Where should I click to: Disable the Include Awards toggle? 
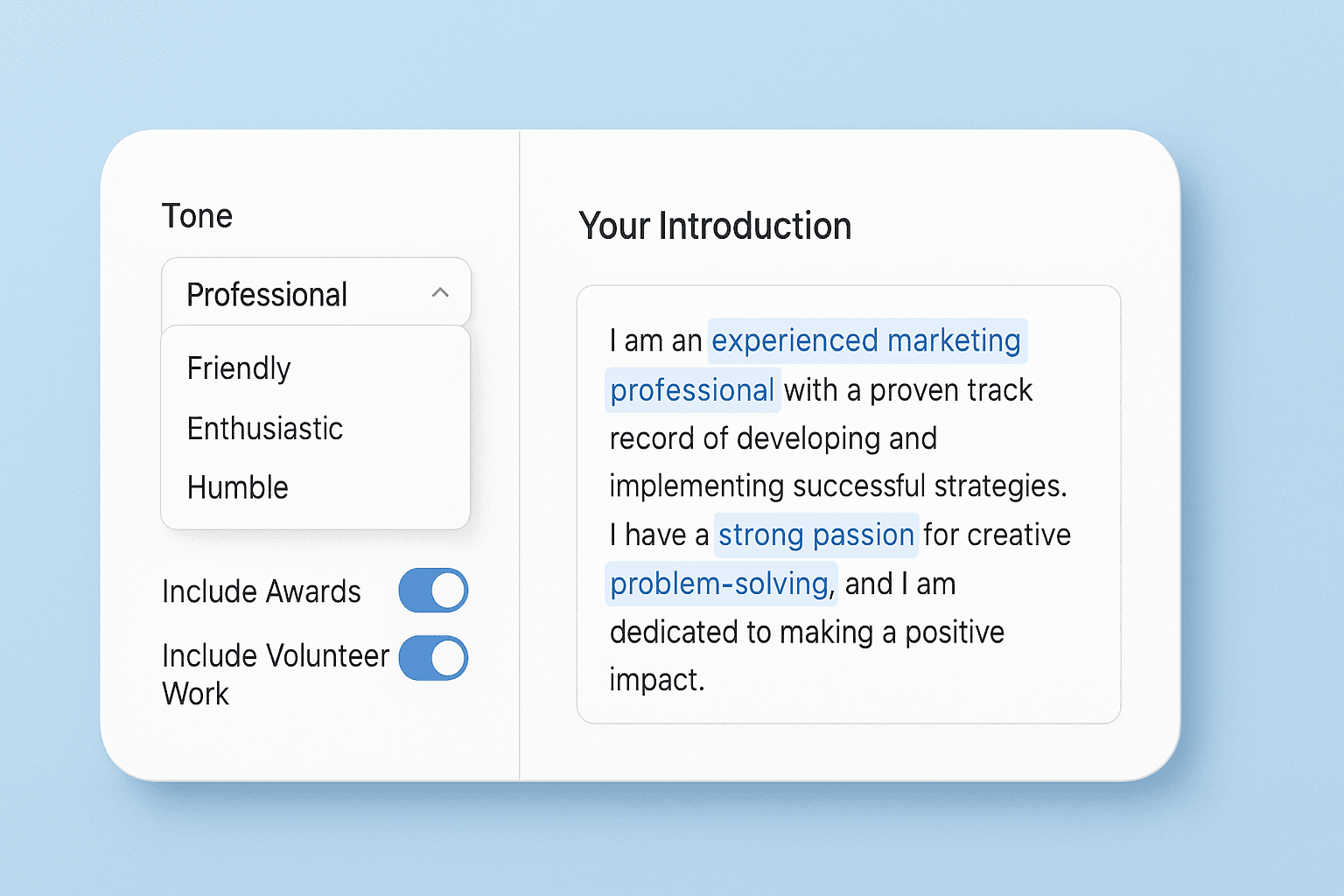coord(433,591)
